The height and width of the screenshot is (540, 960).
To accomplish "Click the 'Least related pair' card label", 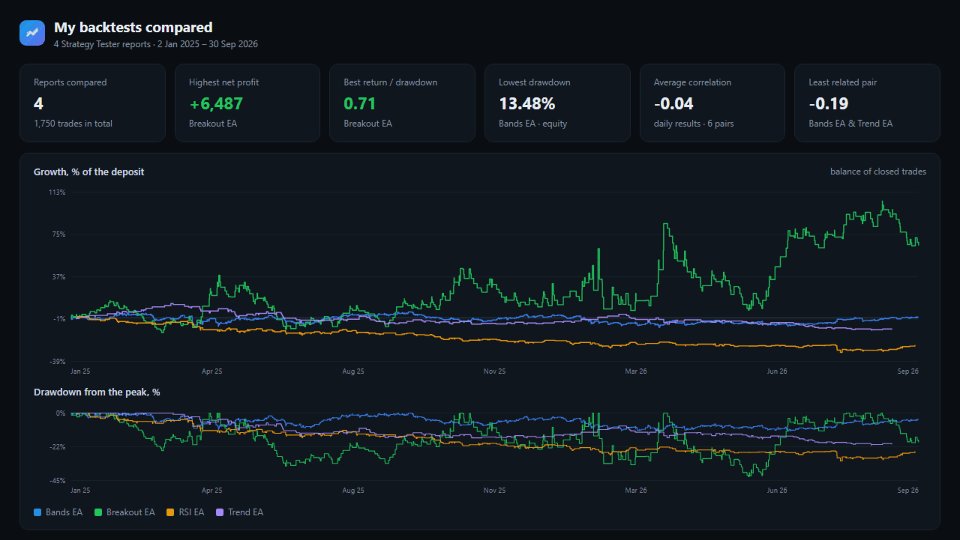I will 842,83.
